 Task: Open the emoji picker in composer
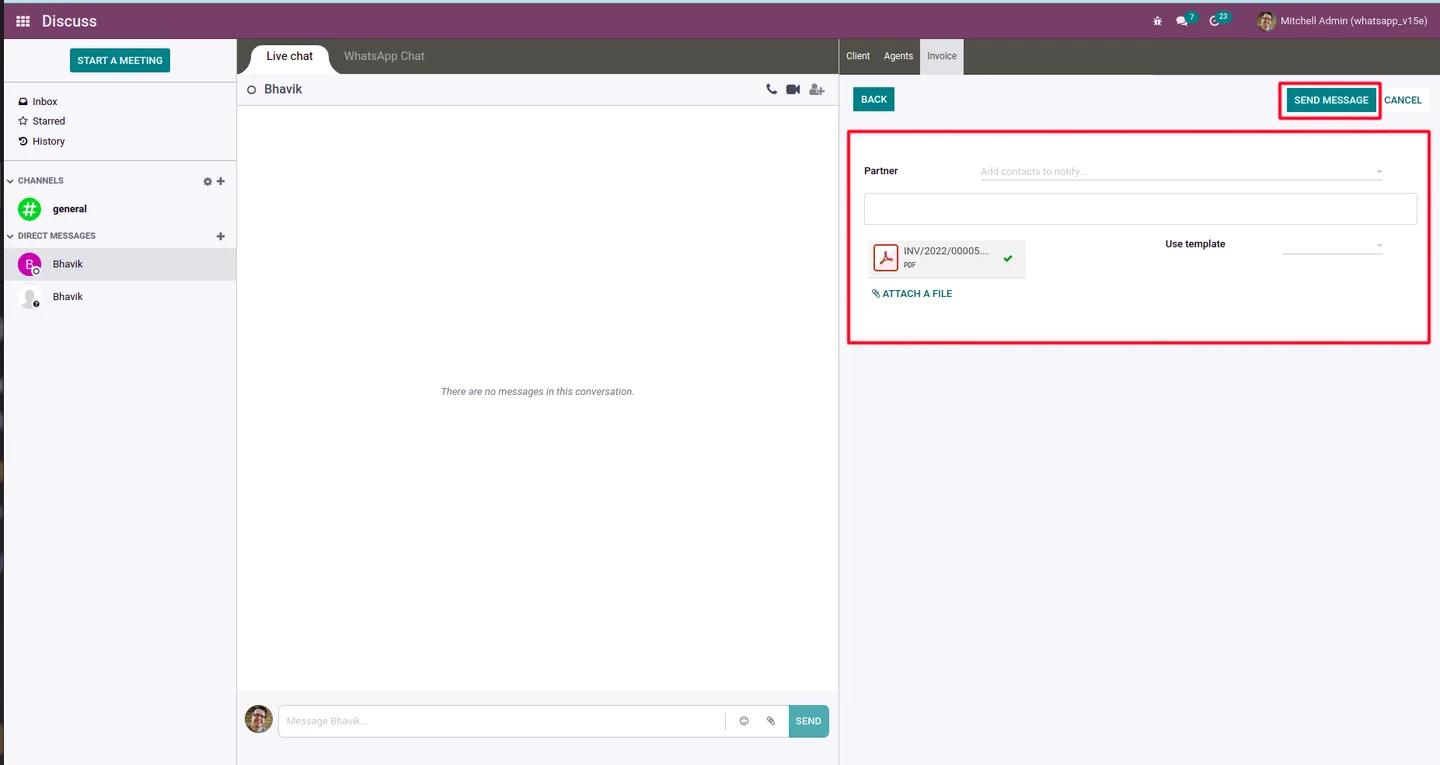click(x=744, y=721)
